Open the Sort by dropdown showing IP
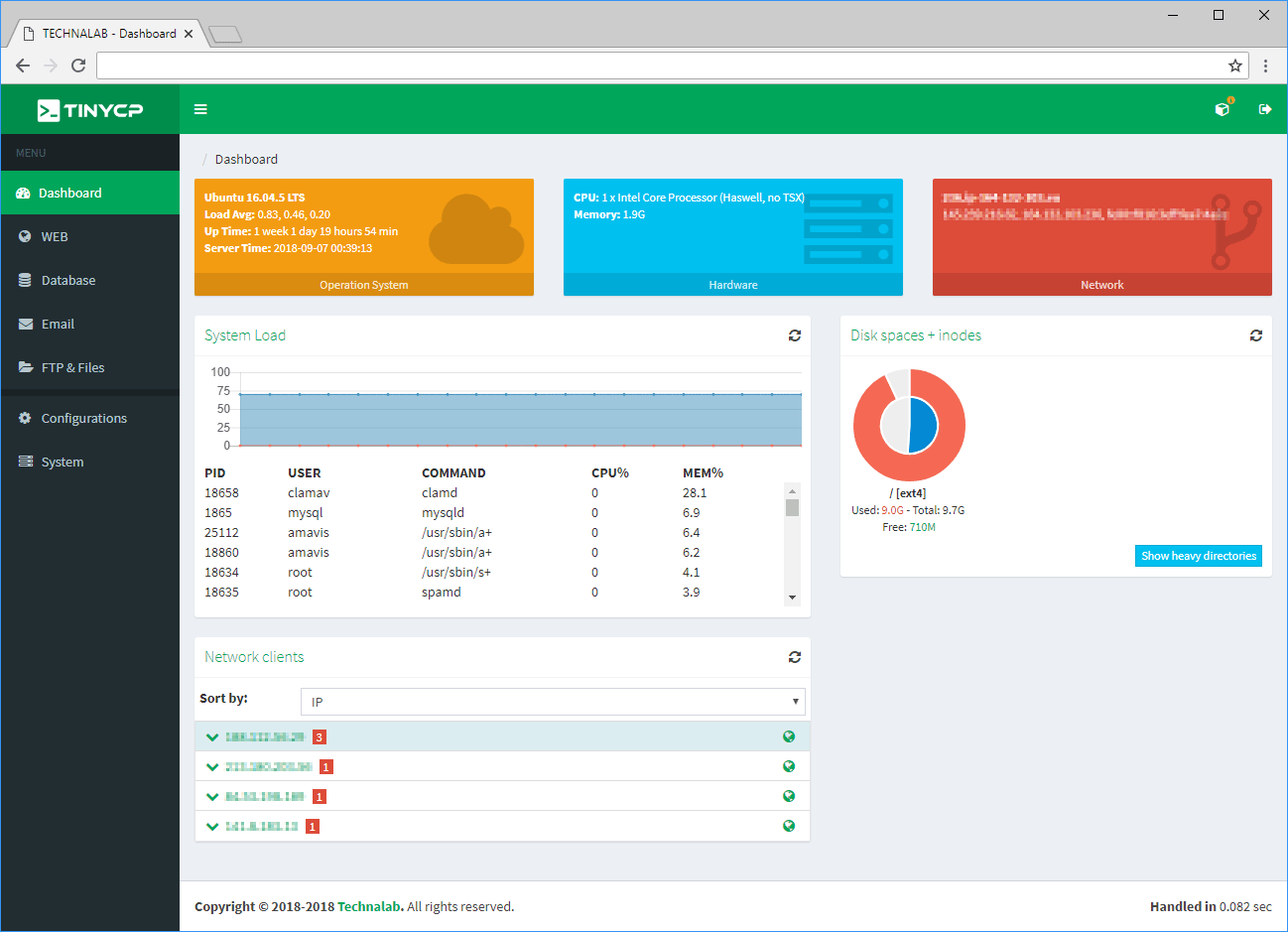Viewport: 1288px width, 932px height. 553,701
